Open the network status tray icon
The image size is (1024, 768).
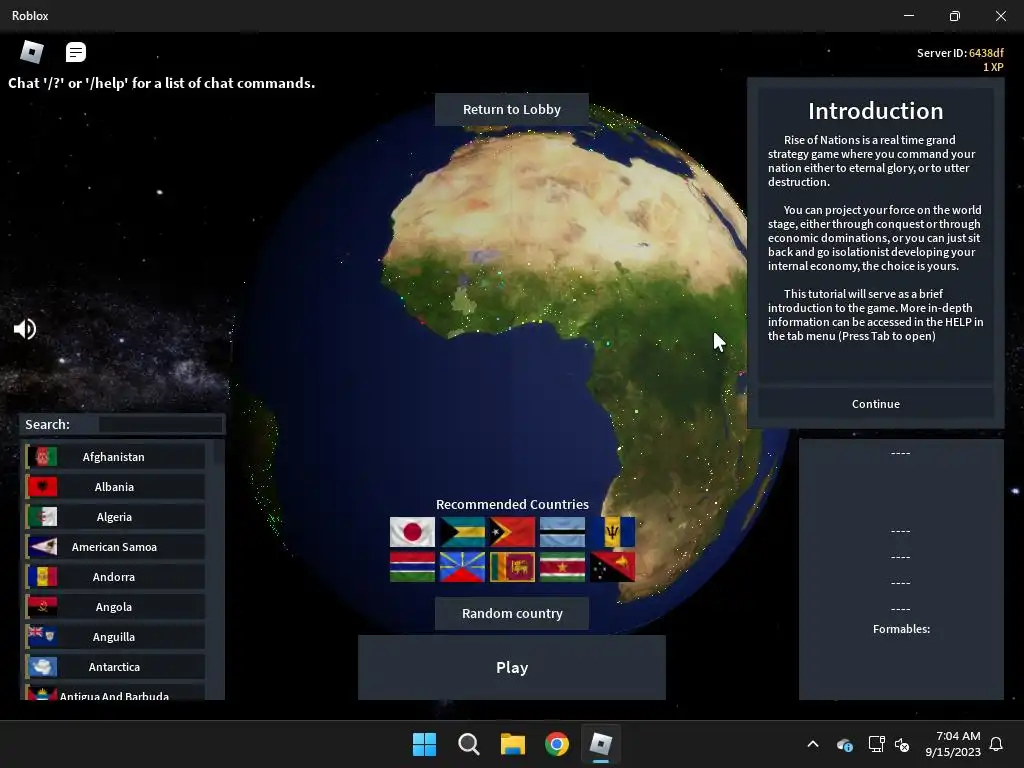[876, 744]
